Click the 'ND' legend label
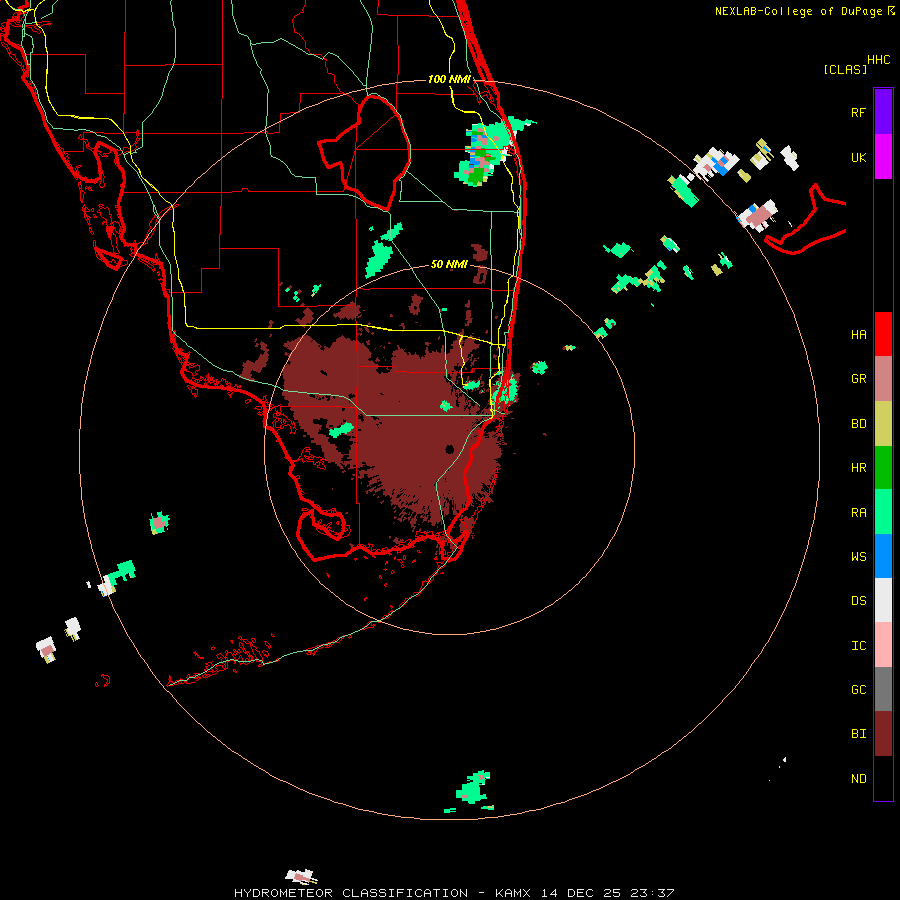Viewport: 900px width, 900px height. pyautogui.click(x=859, y=779)
